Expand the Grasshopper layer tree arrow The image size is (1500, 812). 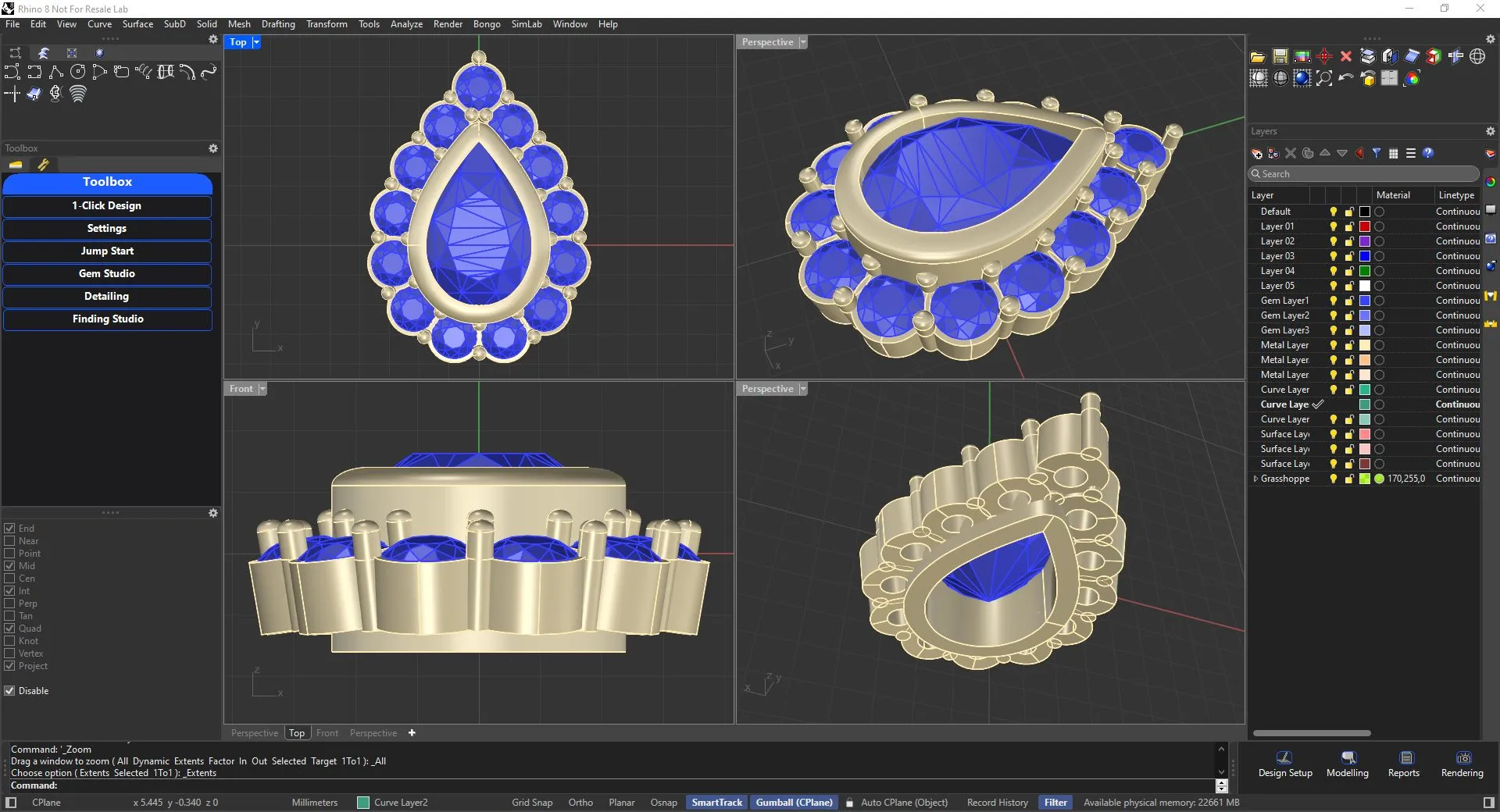point(1255,479)
